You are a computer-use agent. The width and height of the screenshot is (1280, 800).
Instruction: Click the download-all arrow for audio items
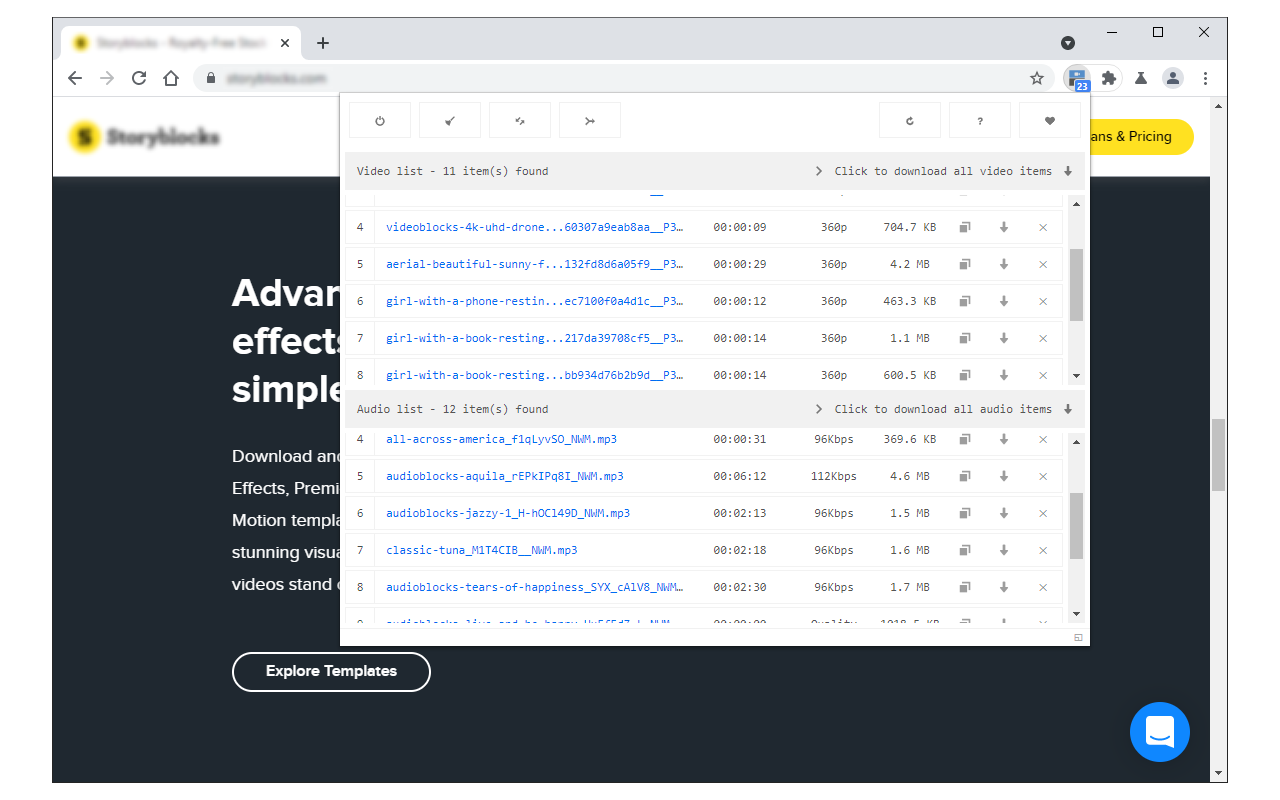(x=1068, y=409)
